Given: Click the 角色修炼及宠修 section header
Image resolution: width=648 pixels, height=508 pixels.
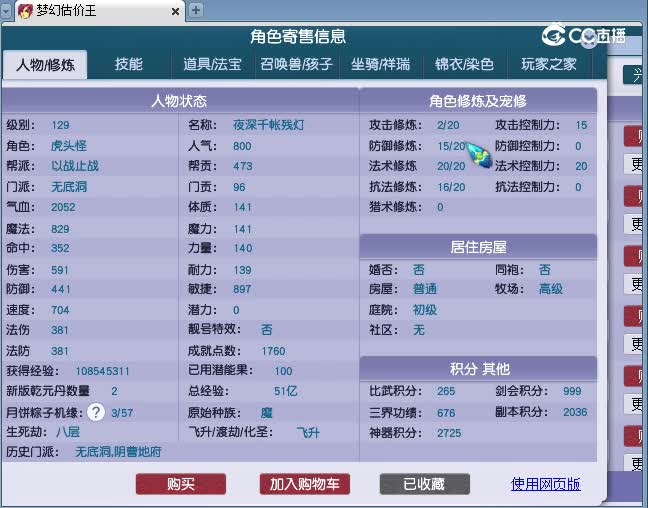Looking at the screenshot, I should tap(478, 101).
